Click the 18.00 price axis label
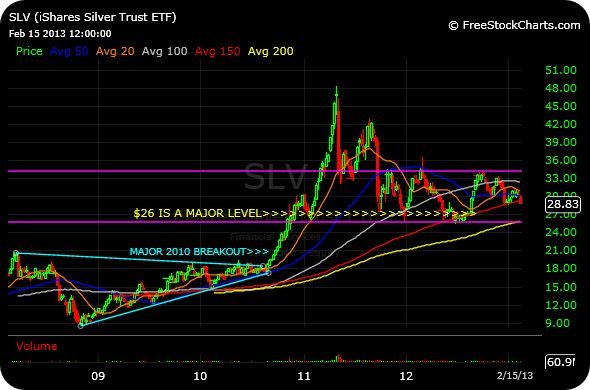590x390 pixels. click(x=561, y=268)
